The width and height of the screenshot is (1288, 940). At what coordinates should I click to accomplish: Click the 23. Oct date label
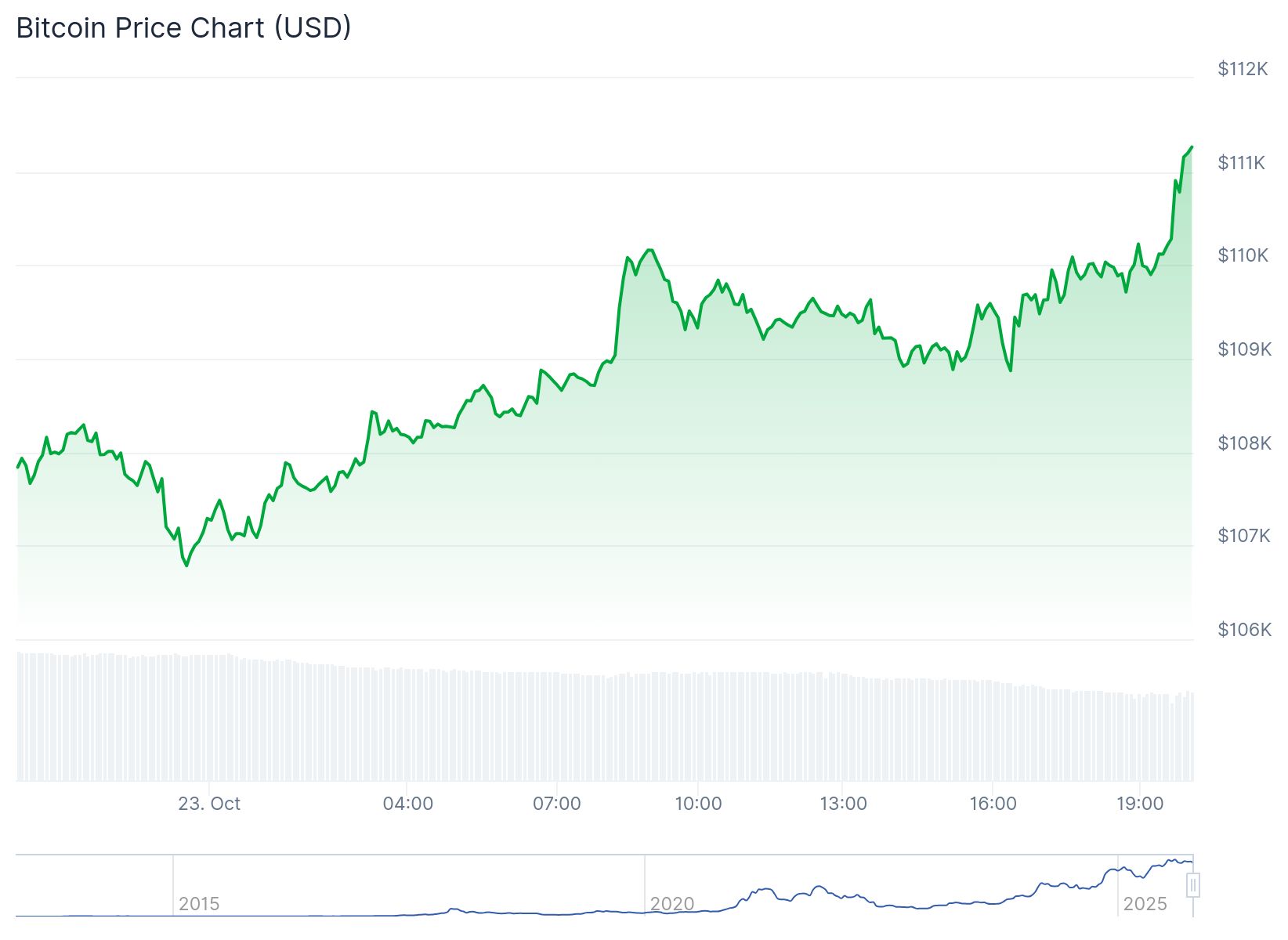click(x=209, y=804)
